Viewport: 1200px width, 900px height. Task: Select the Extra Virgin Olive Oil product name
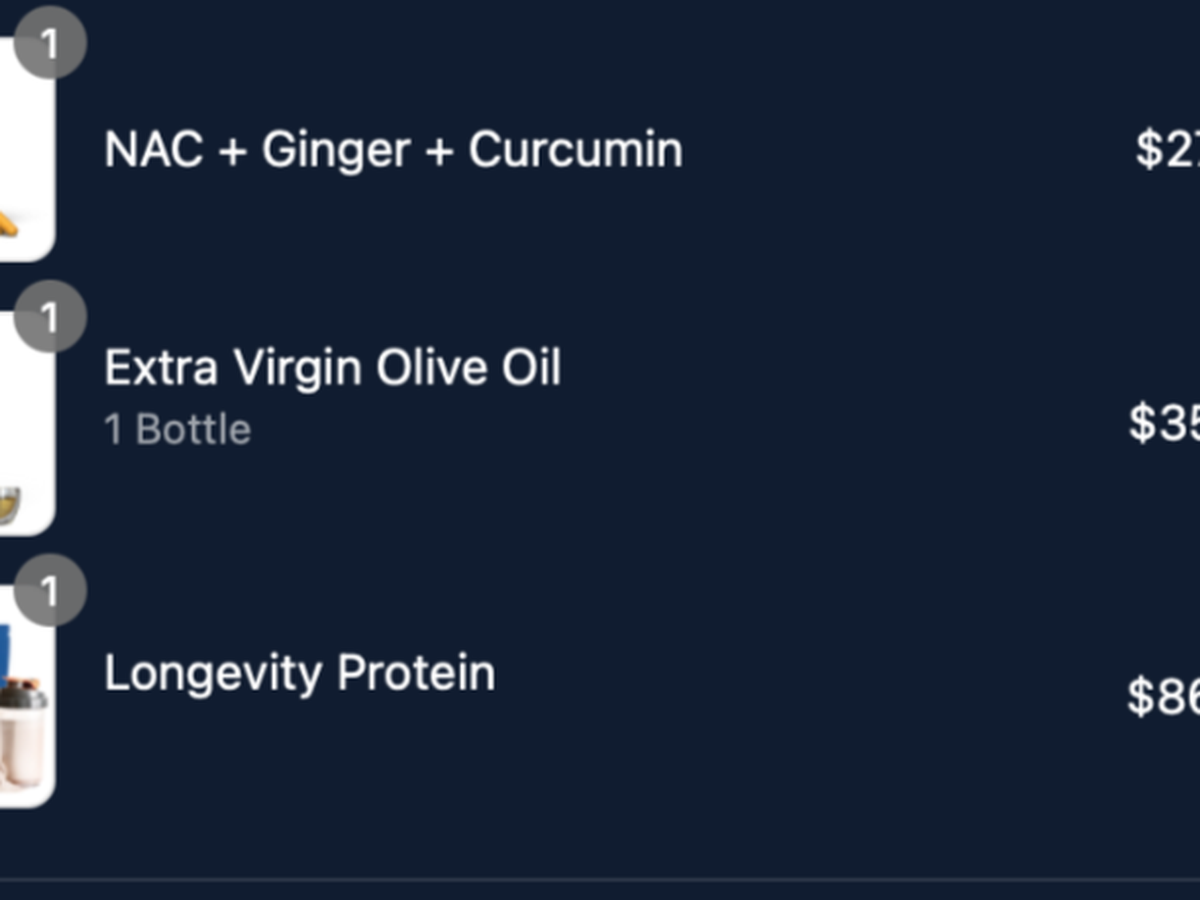pyautogui.click(x=332, y=367)
